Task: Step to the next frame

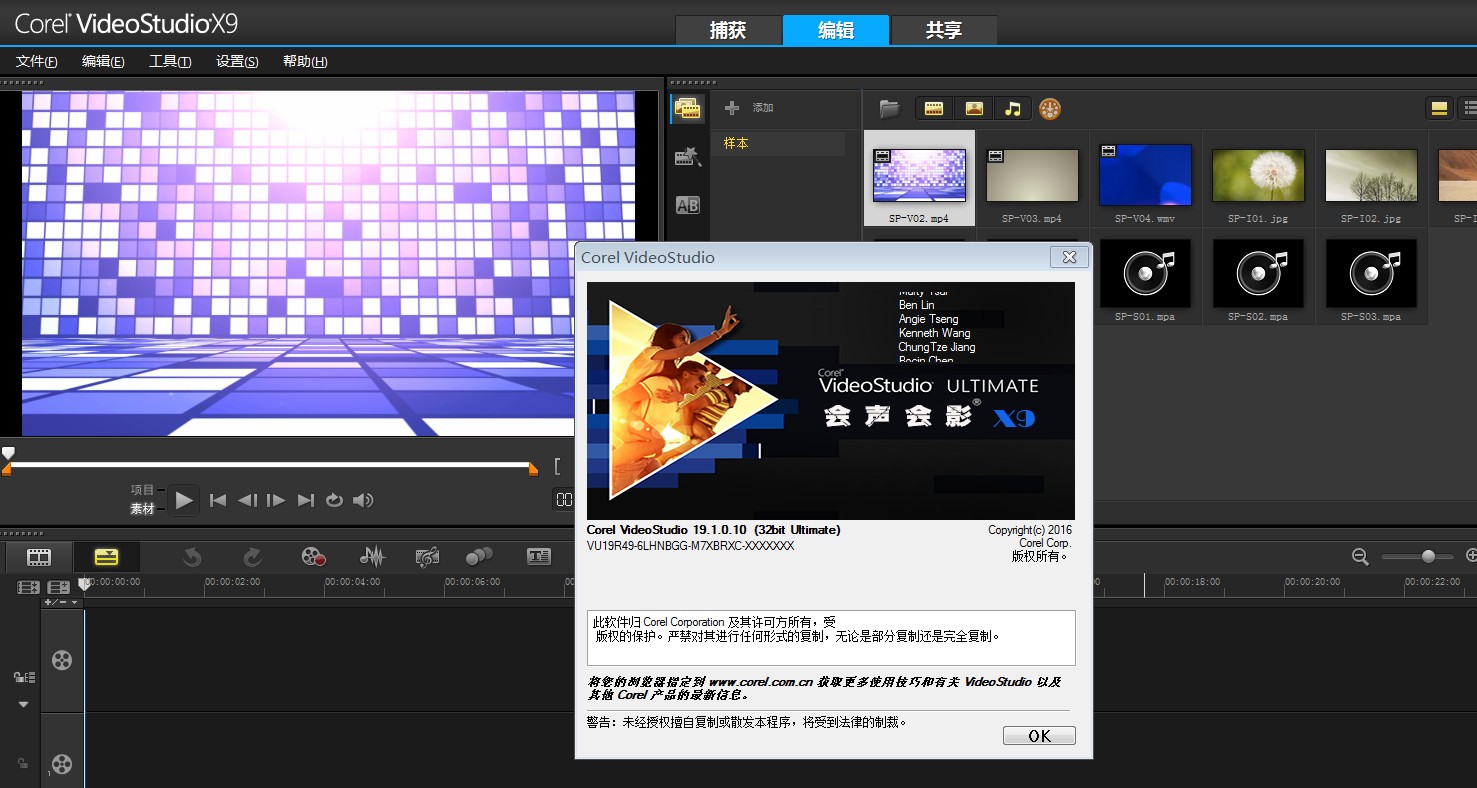Action: (276, 500)
